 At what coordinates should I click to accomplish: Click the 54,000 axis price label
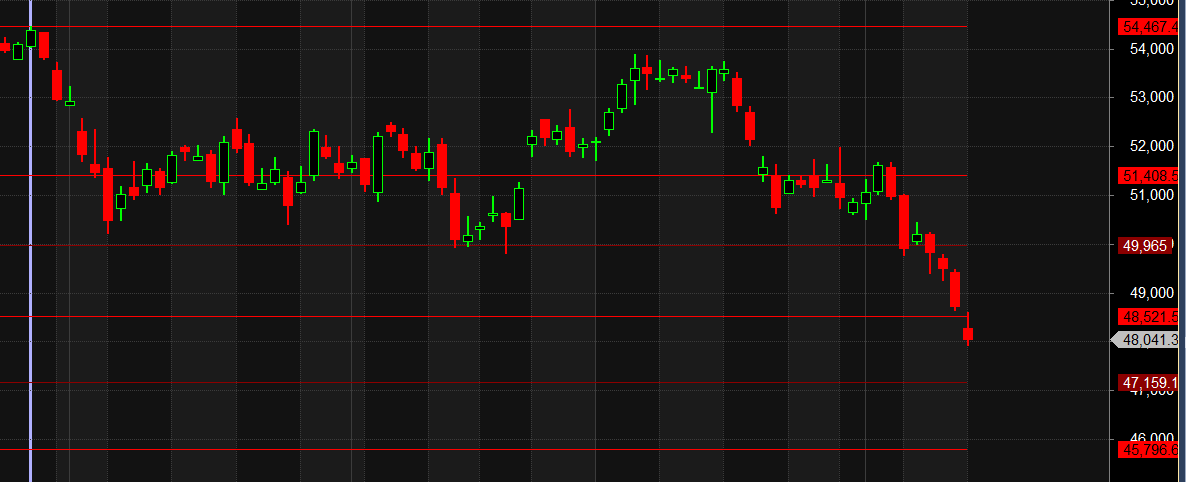(1150, 48)
